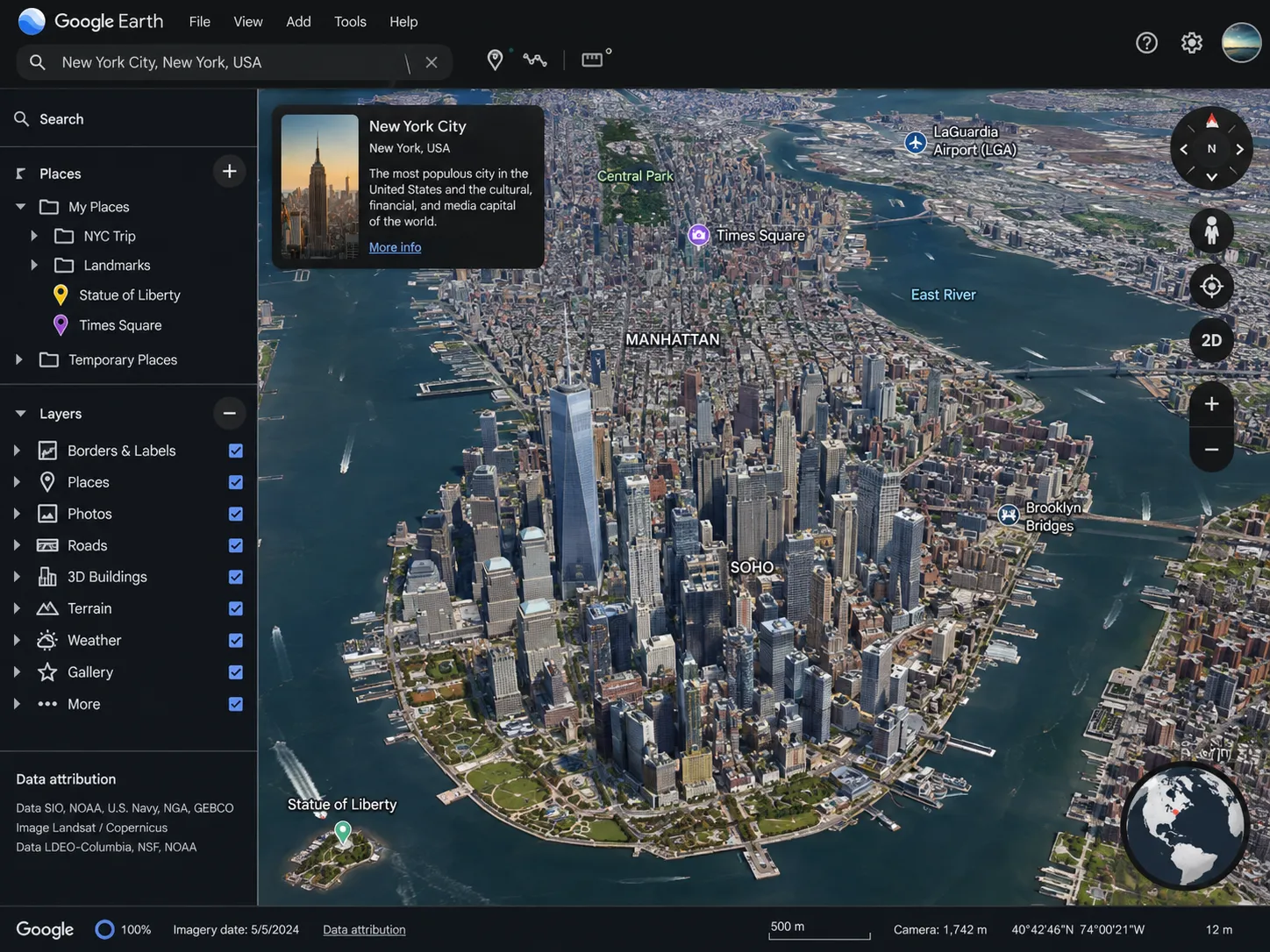Viewport: 1270px width, 952px height.
Task: Expand the 3D Buildings layer
Action: click(x=17, y=577)
